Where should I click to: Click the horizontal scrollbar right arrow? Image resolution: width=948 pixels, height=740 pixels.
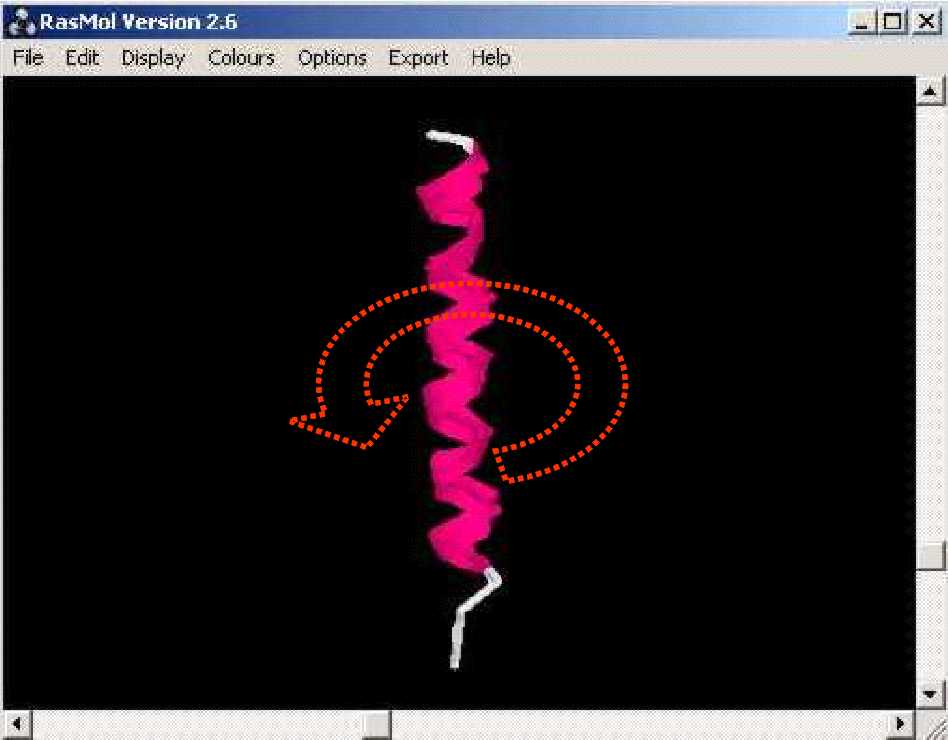tap(903, 723)
